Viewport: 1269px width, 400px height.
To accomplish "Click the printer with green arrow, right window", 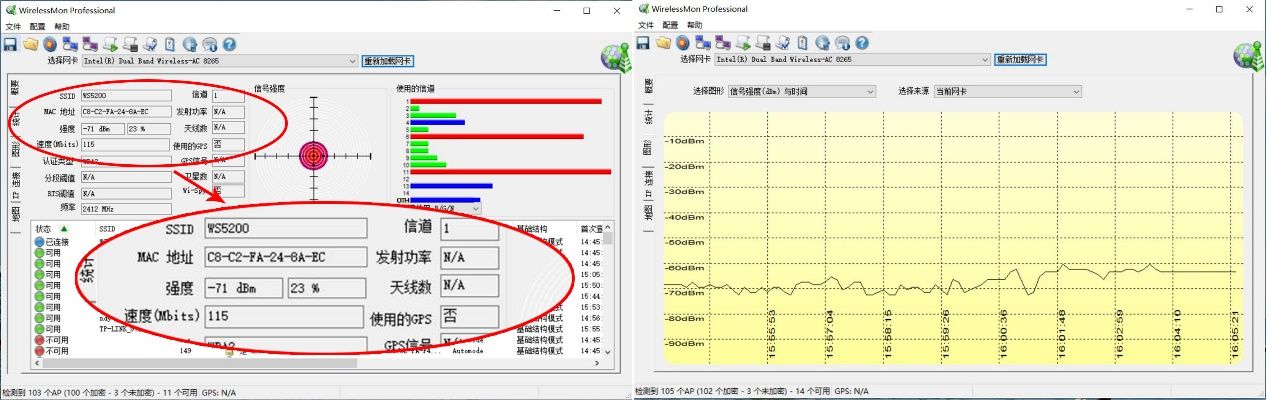I will pos(744,43).
